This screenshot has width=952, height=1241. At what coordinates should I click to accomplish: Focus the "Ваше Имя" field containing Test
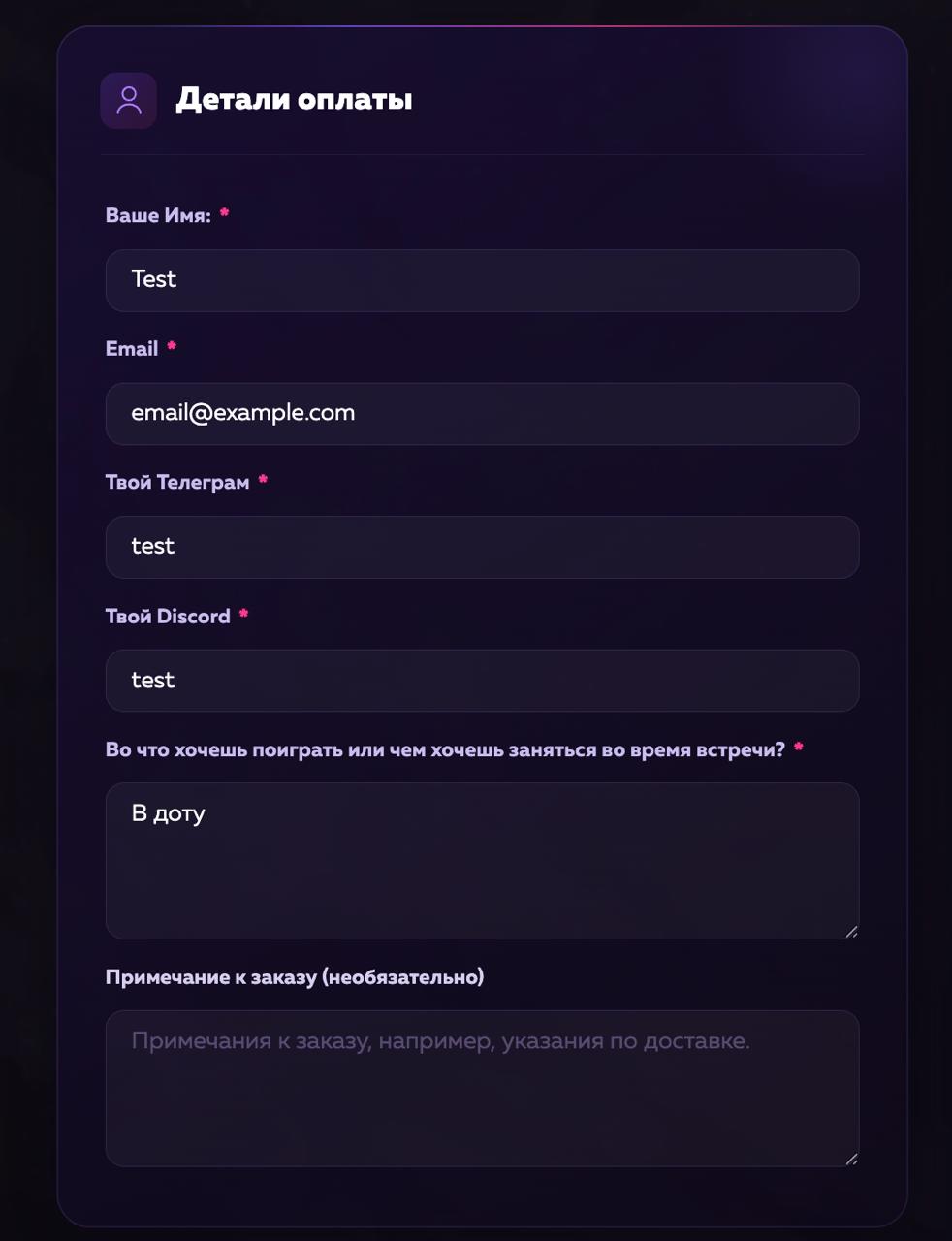coord(482,280)
